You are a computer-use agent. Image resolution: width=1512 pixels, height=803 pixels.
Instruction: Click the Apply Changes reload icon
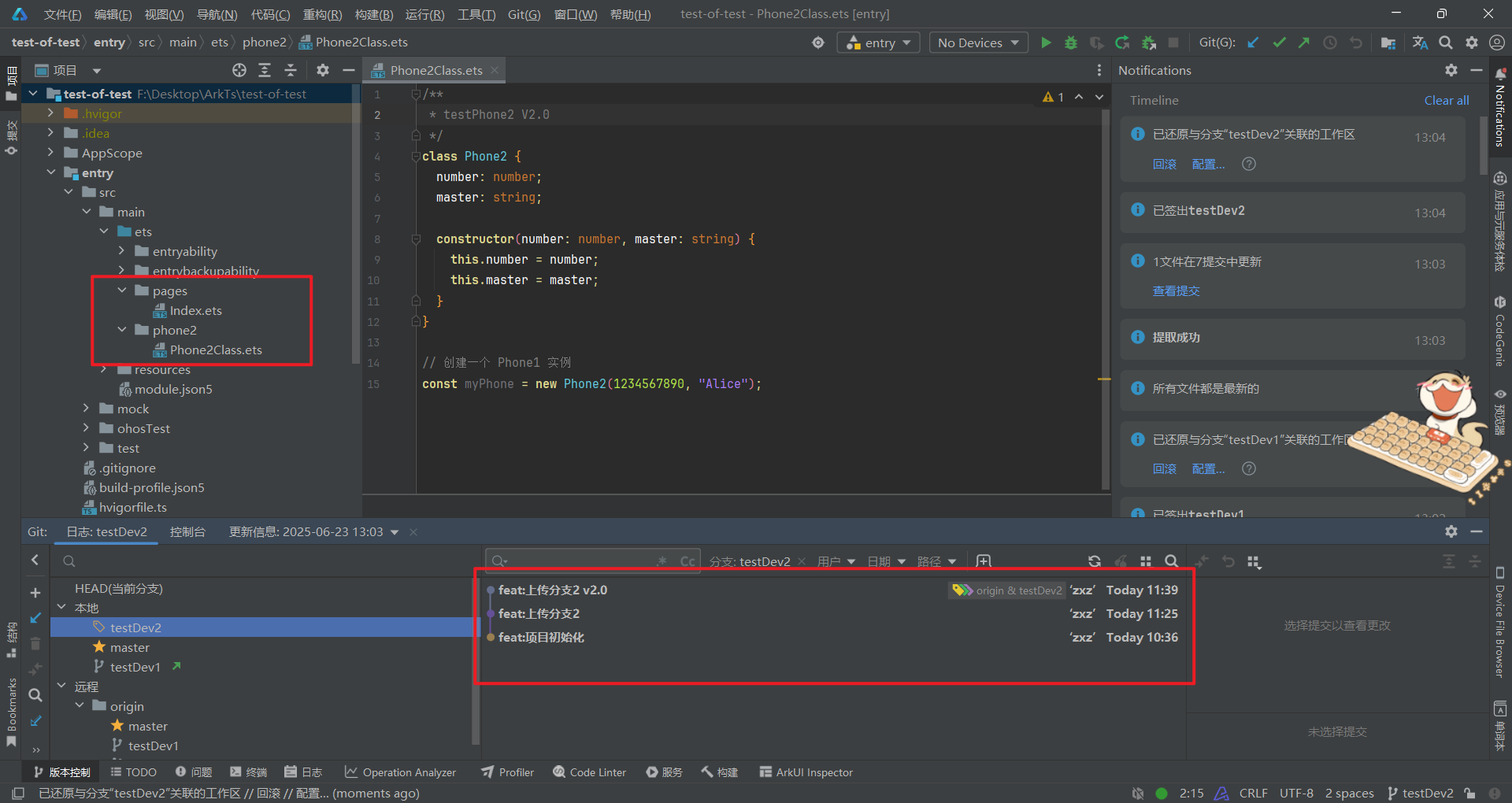point(1122,43)
